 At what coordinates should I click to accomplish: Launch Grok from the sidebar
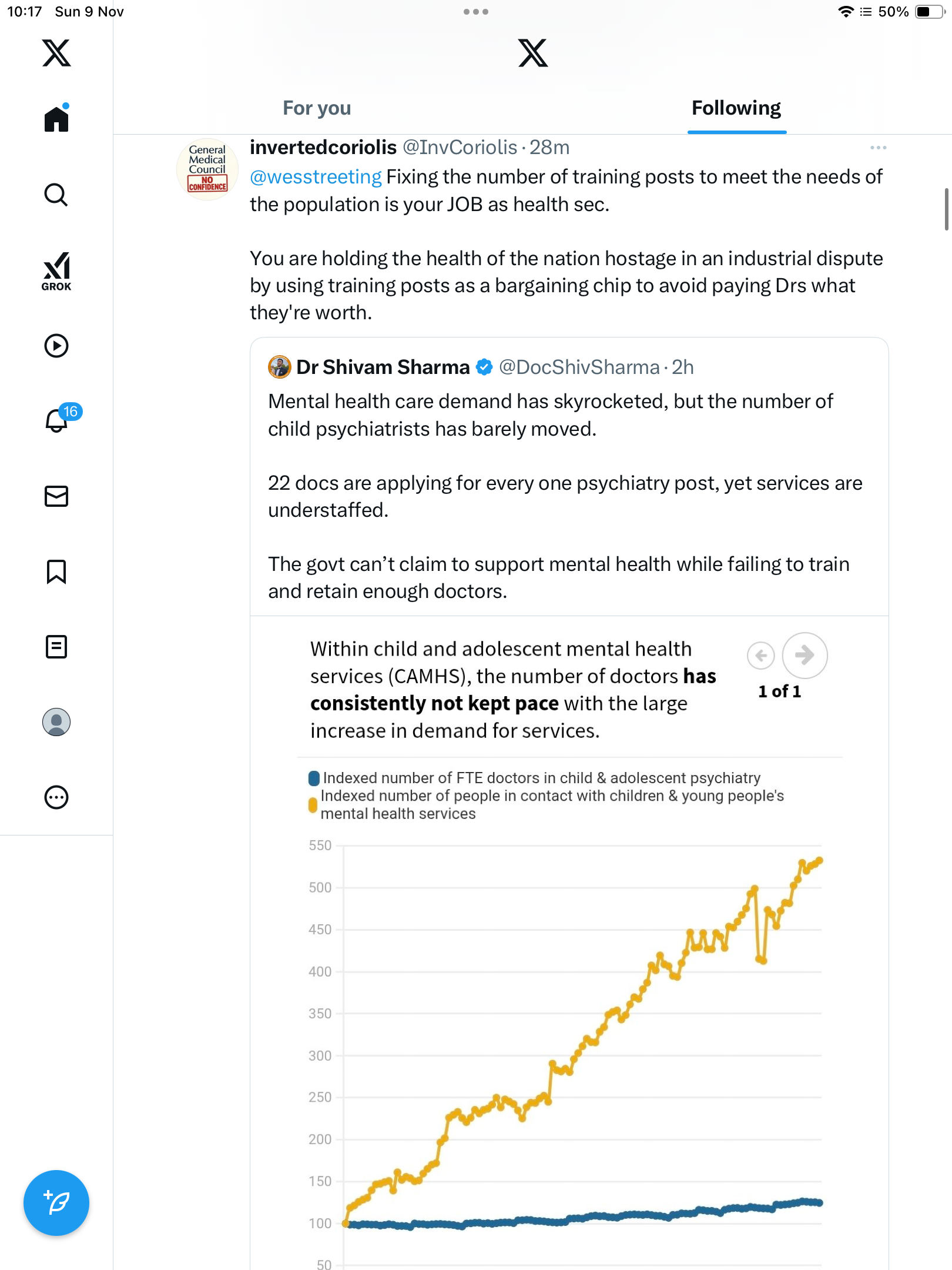tap(56, 271)
